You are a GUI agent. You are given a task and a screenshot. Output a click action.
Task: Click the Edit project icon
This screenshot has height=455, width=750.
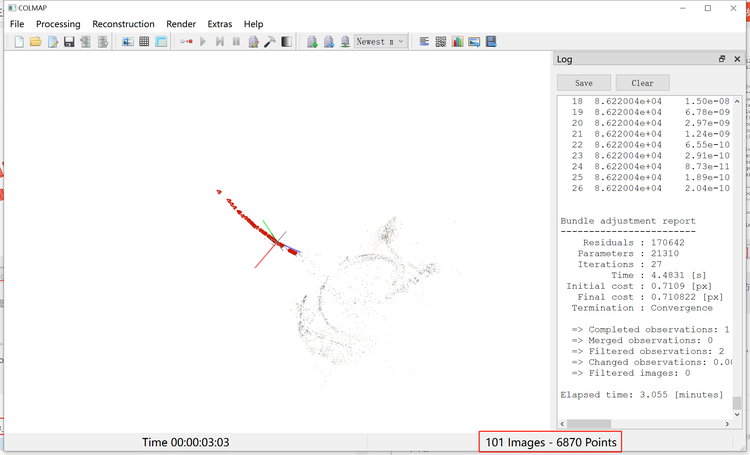pyautogui.click(x=53, y=42)
